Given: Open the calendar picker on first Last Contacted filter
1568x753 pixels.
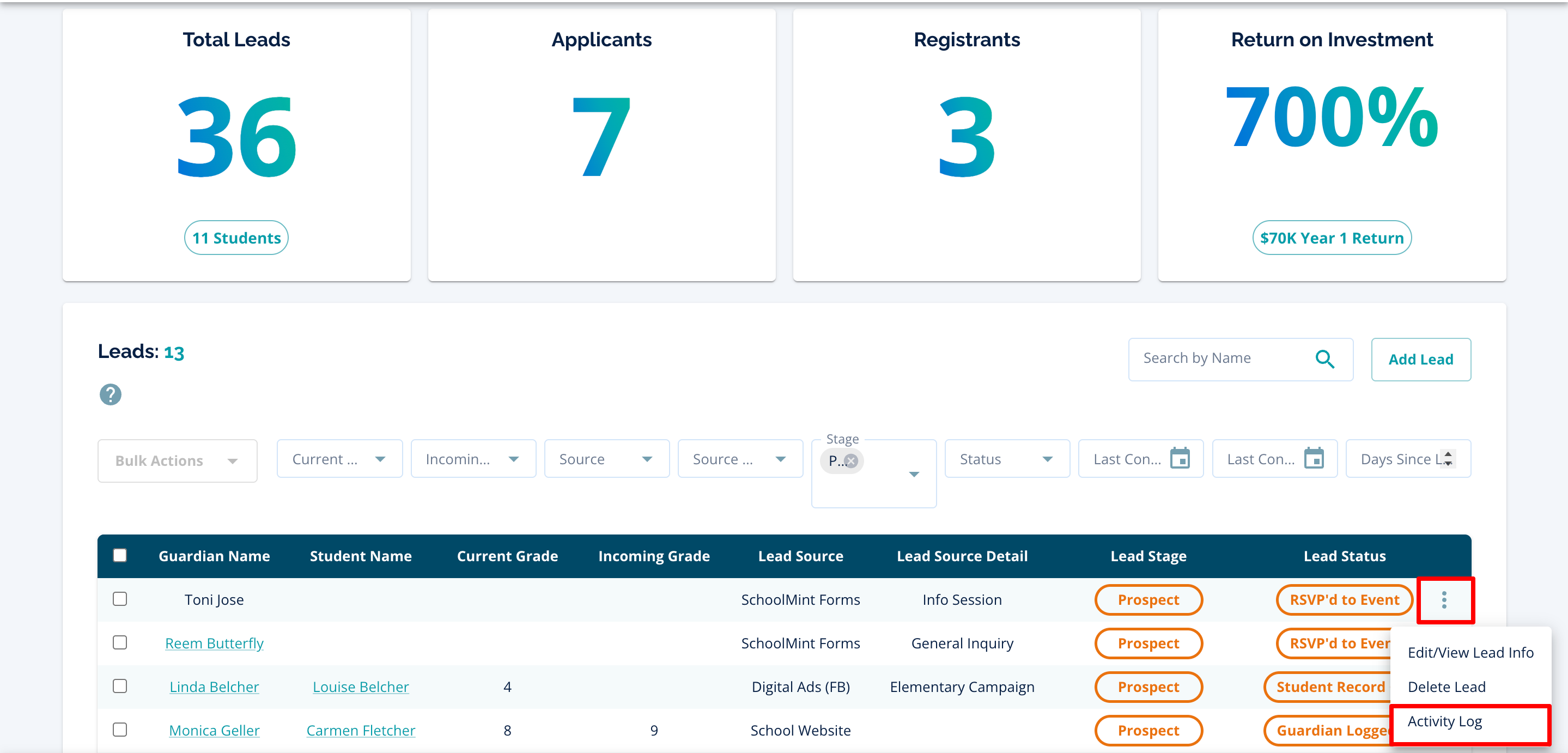Looking at the screenshot, I should tap(1181, 458).
